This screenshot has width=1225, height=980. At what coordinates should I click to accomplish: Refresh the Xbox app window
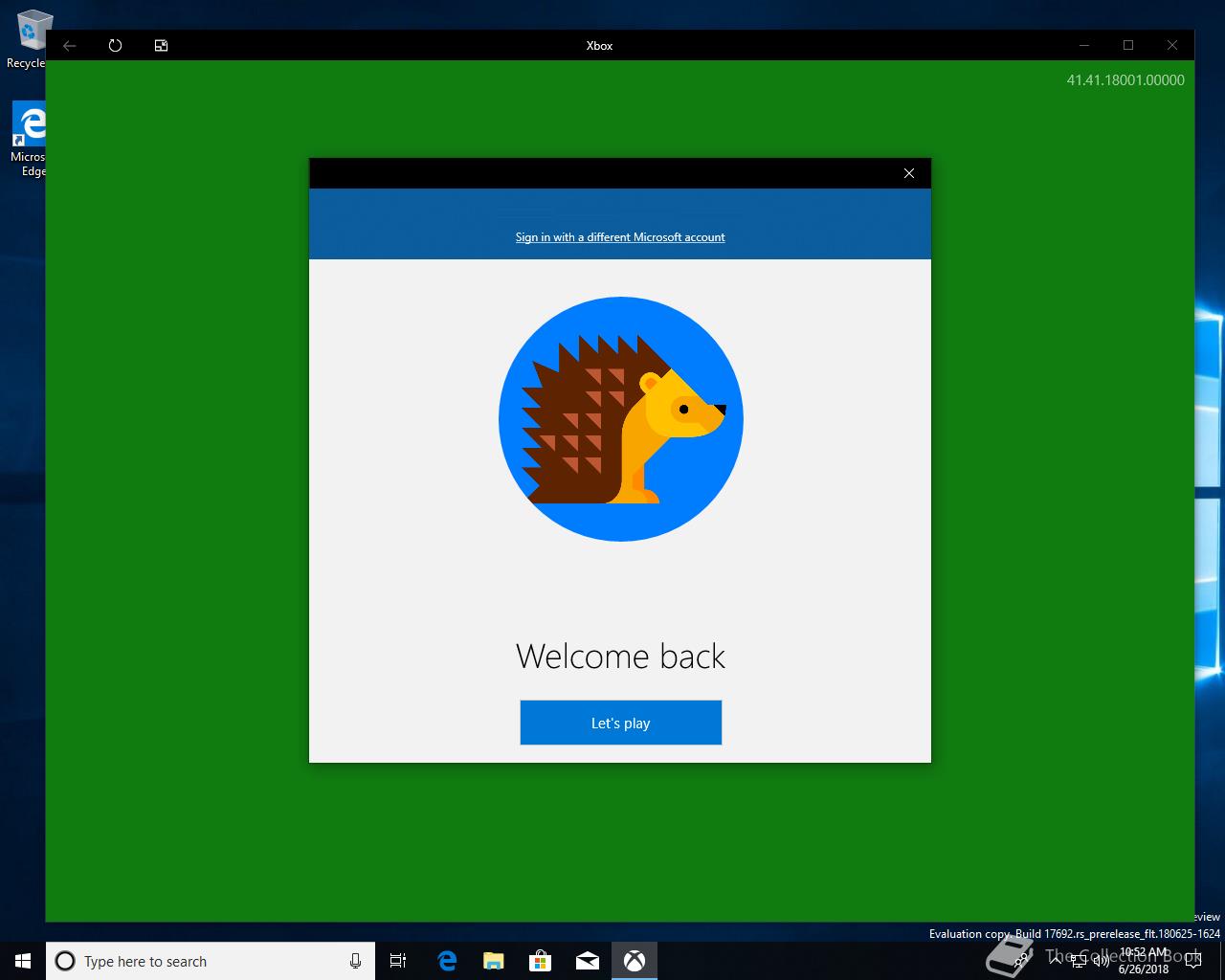116,45
